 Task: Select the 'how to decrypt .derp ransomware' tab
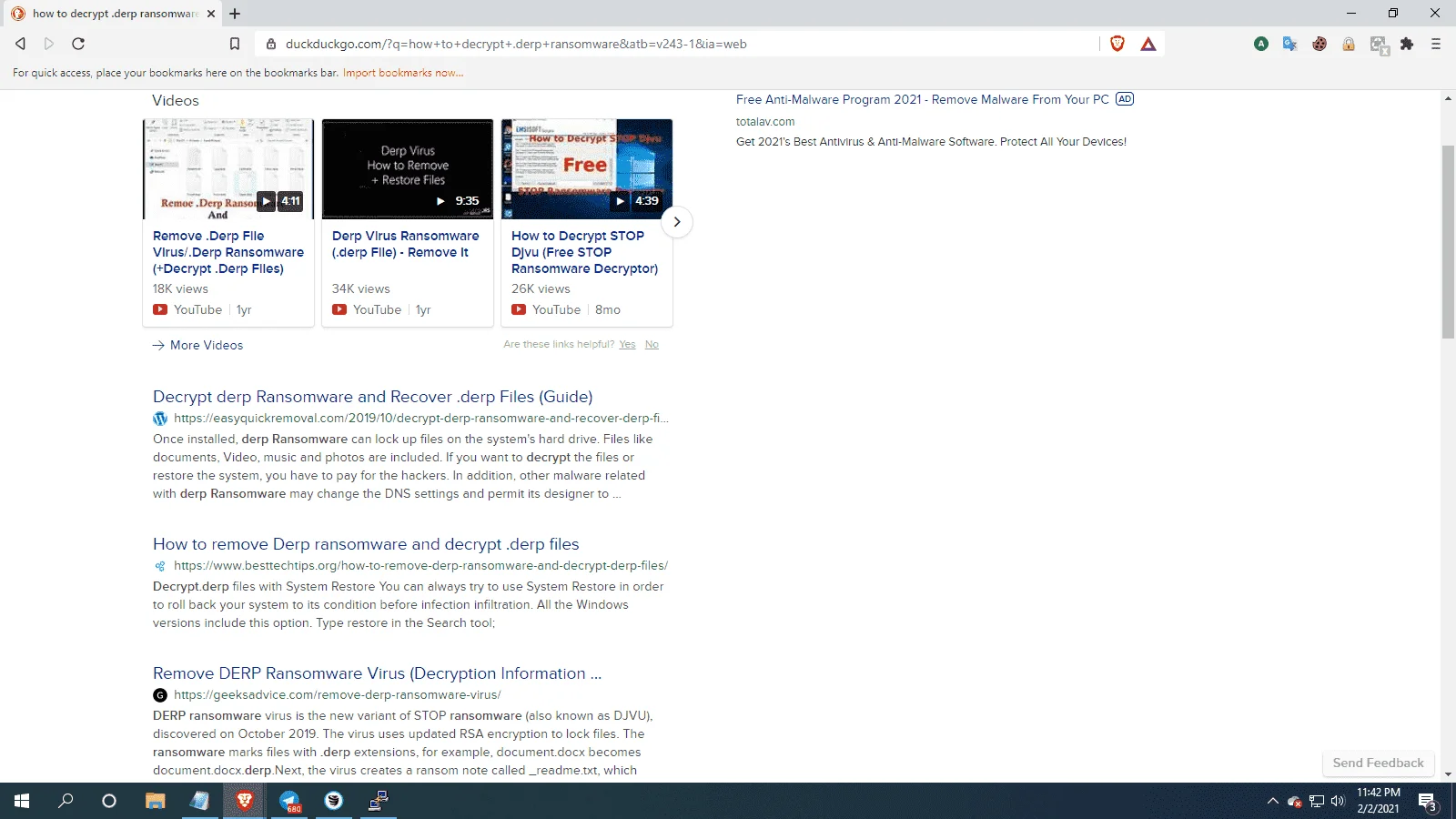[114, 14]
